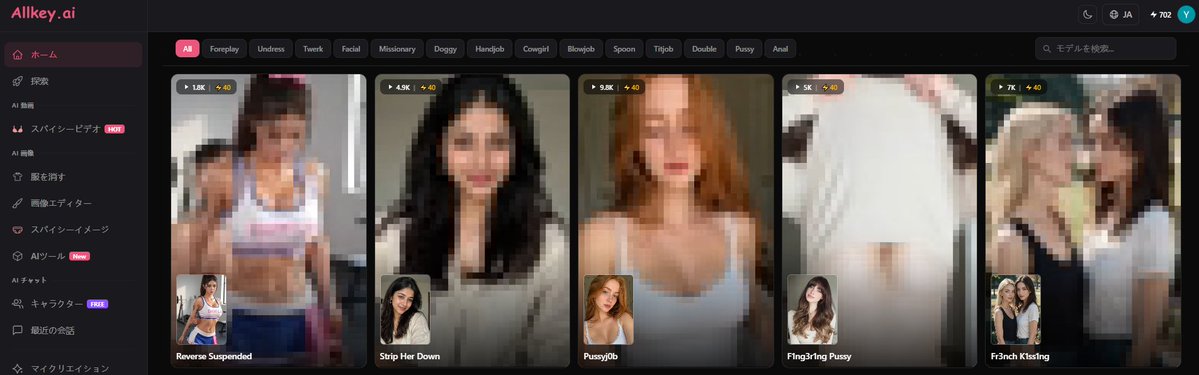This screenshot has height=375, width=1199.
Task: Click the brush icon beside 画像エディター
Action: tap(18, 204)
